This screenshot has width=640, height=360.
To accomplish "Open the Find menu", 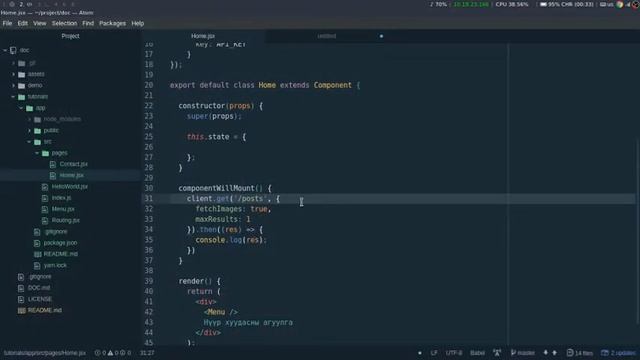I will click(88, 23).
